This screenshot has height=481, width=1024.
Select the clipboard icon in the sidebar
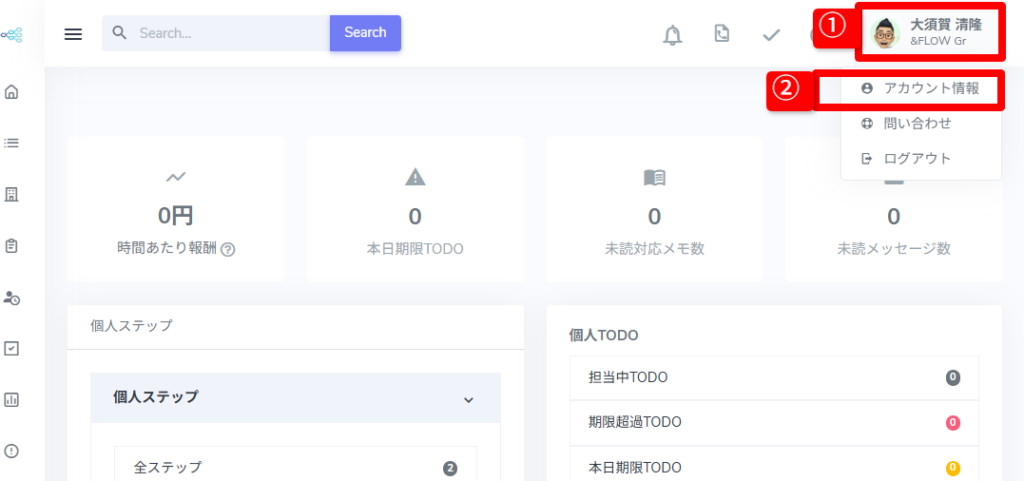12,245
